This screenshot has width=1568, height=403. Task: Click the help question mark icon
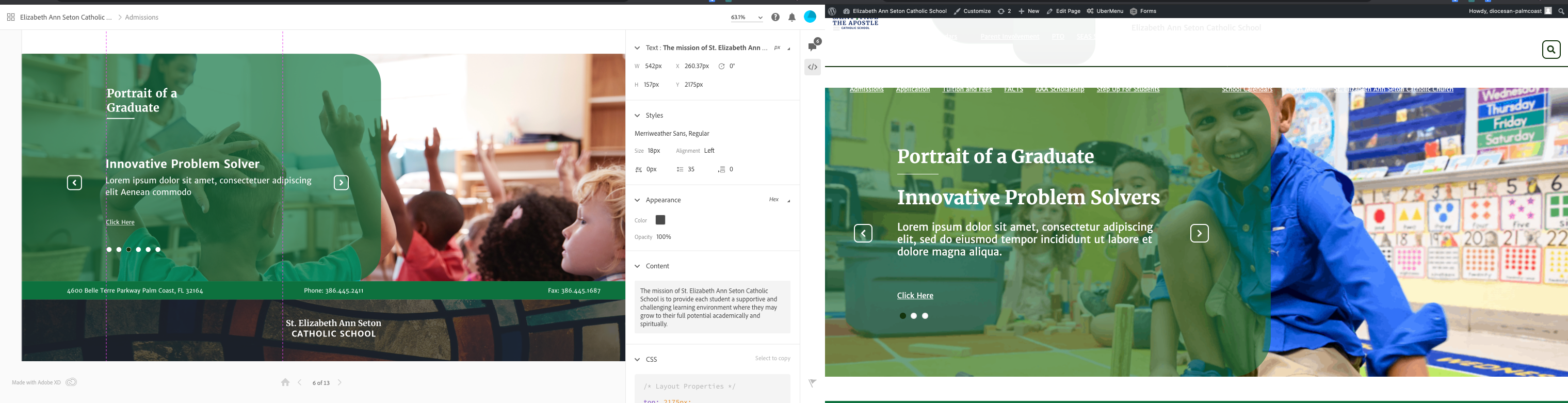pos(775,18)
